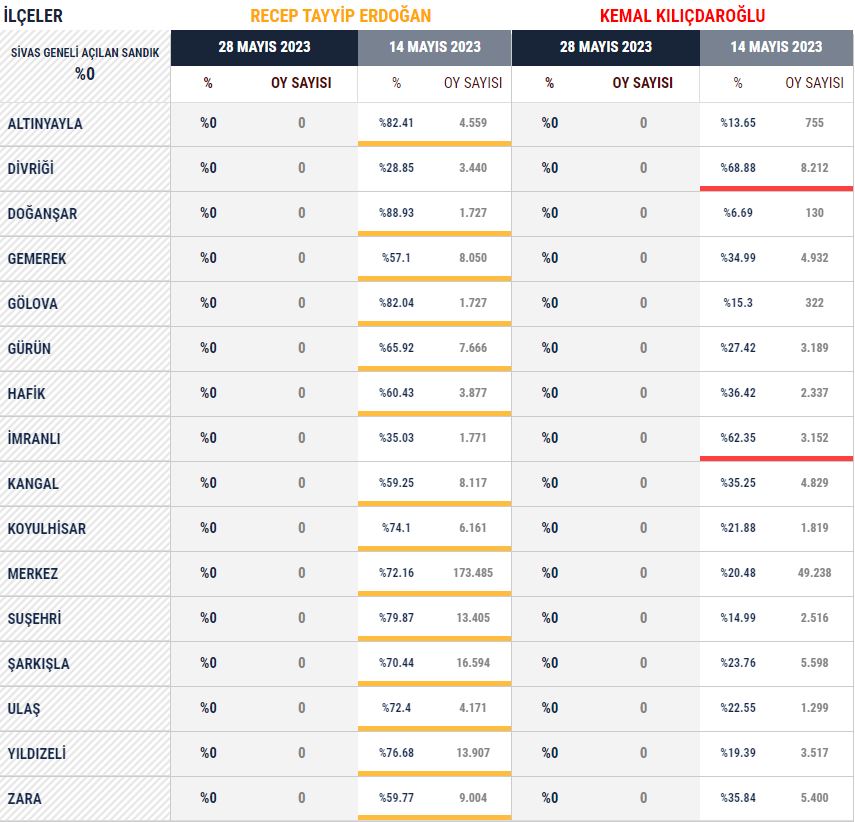Image resolution: width=855 pixels, height=822 pixels.
Task: Select 28 Mayıs 2023 tab under Kılıçdaroğlu
Action: (x=605, y=47)
